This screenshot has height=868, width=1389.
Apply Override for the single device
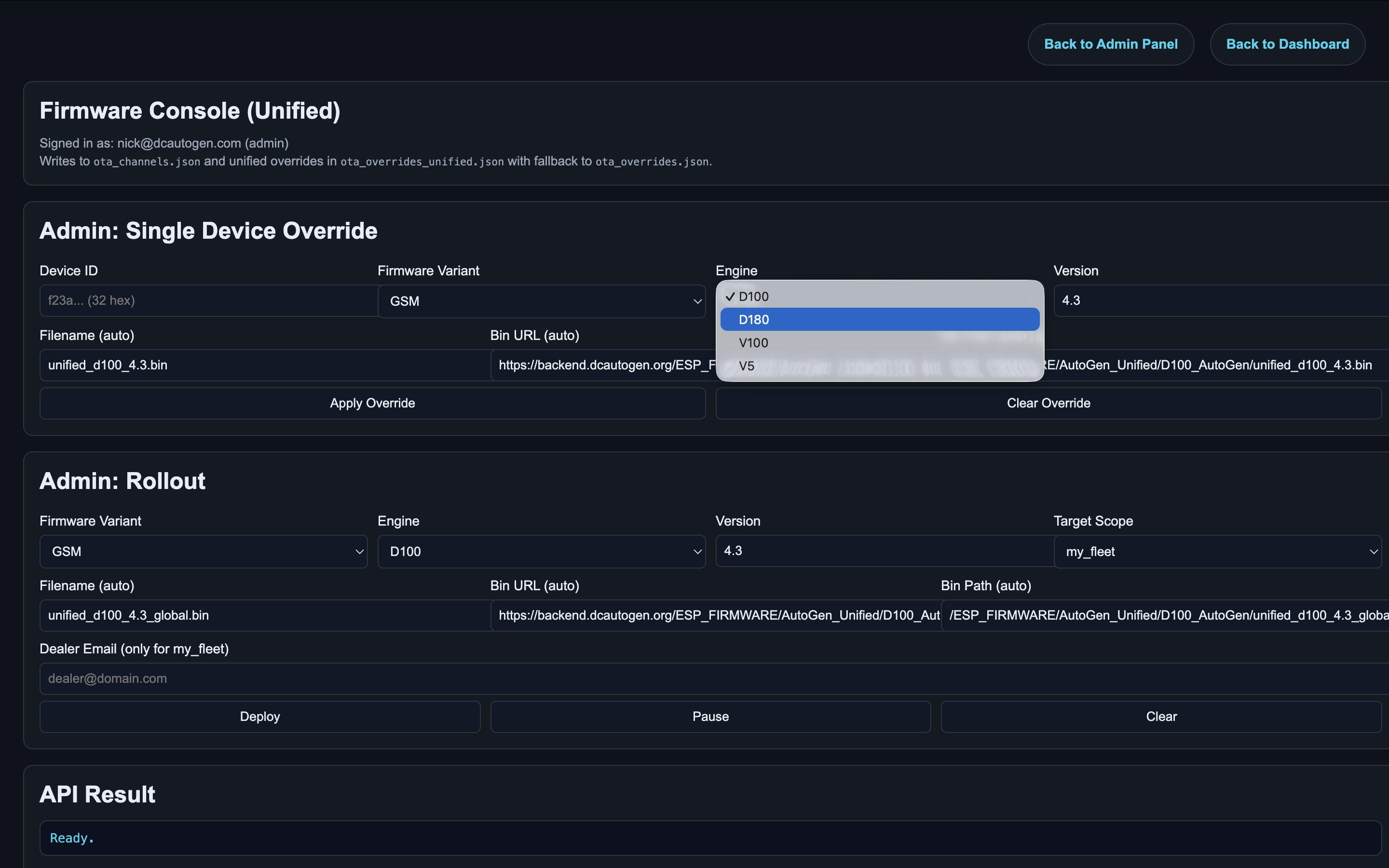coord(372,403)
